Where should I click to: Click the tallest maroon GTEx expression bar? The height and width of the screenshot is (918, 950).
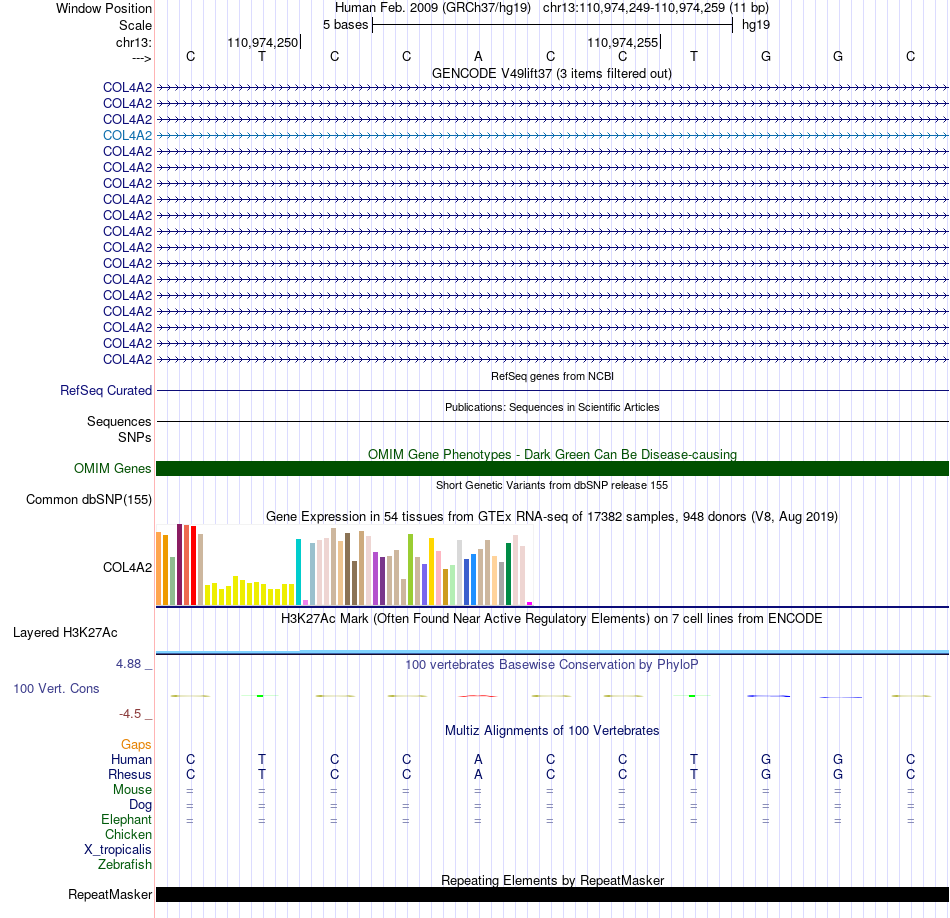(x=179, y=564)
